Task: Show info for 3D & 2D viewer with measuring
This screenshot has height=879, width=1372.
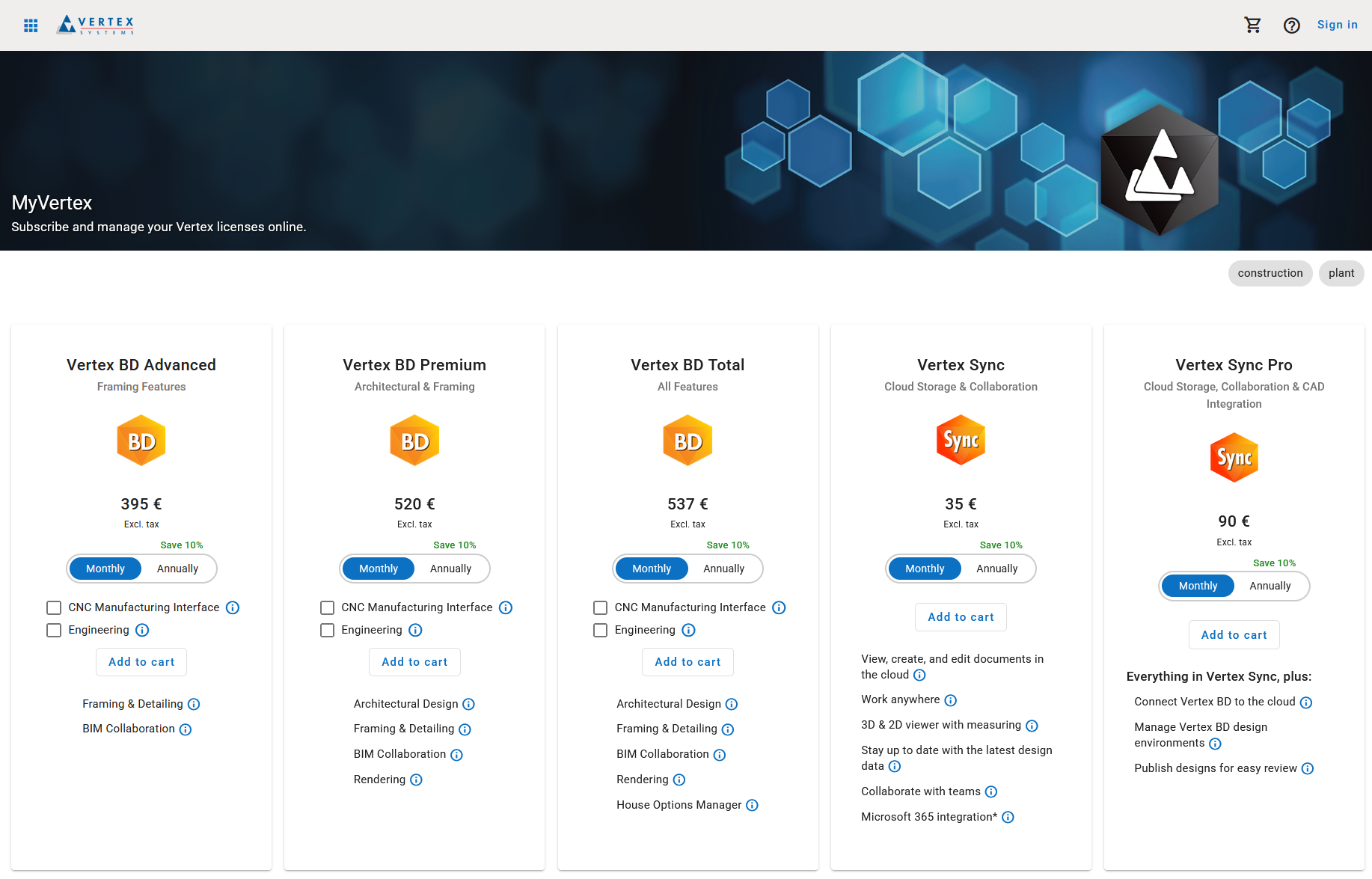Action: tap(1032, 726)
